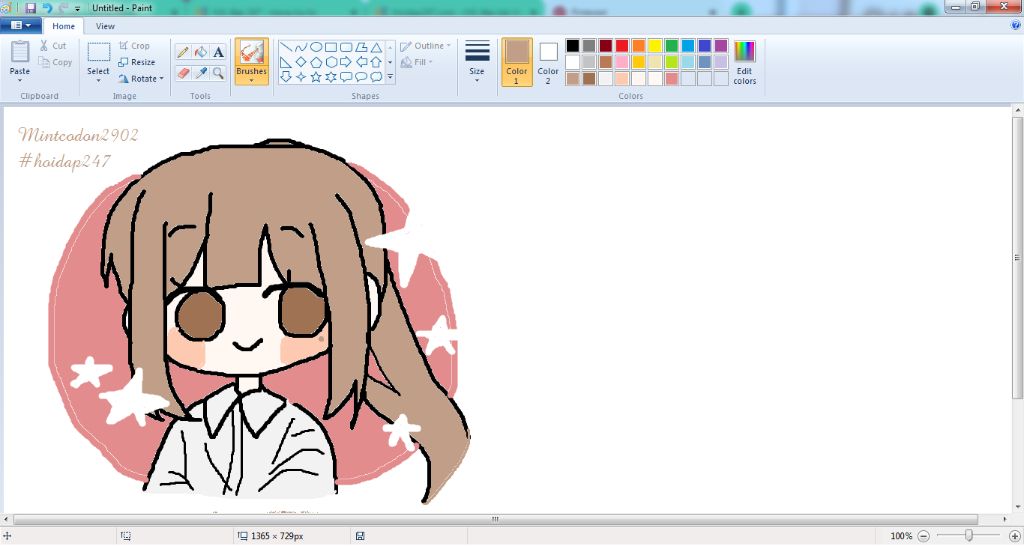Click the Cut button
Screen dimensions: 1024x546
tap(52, 46)
